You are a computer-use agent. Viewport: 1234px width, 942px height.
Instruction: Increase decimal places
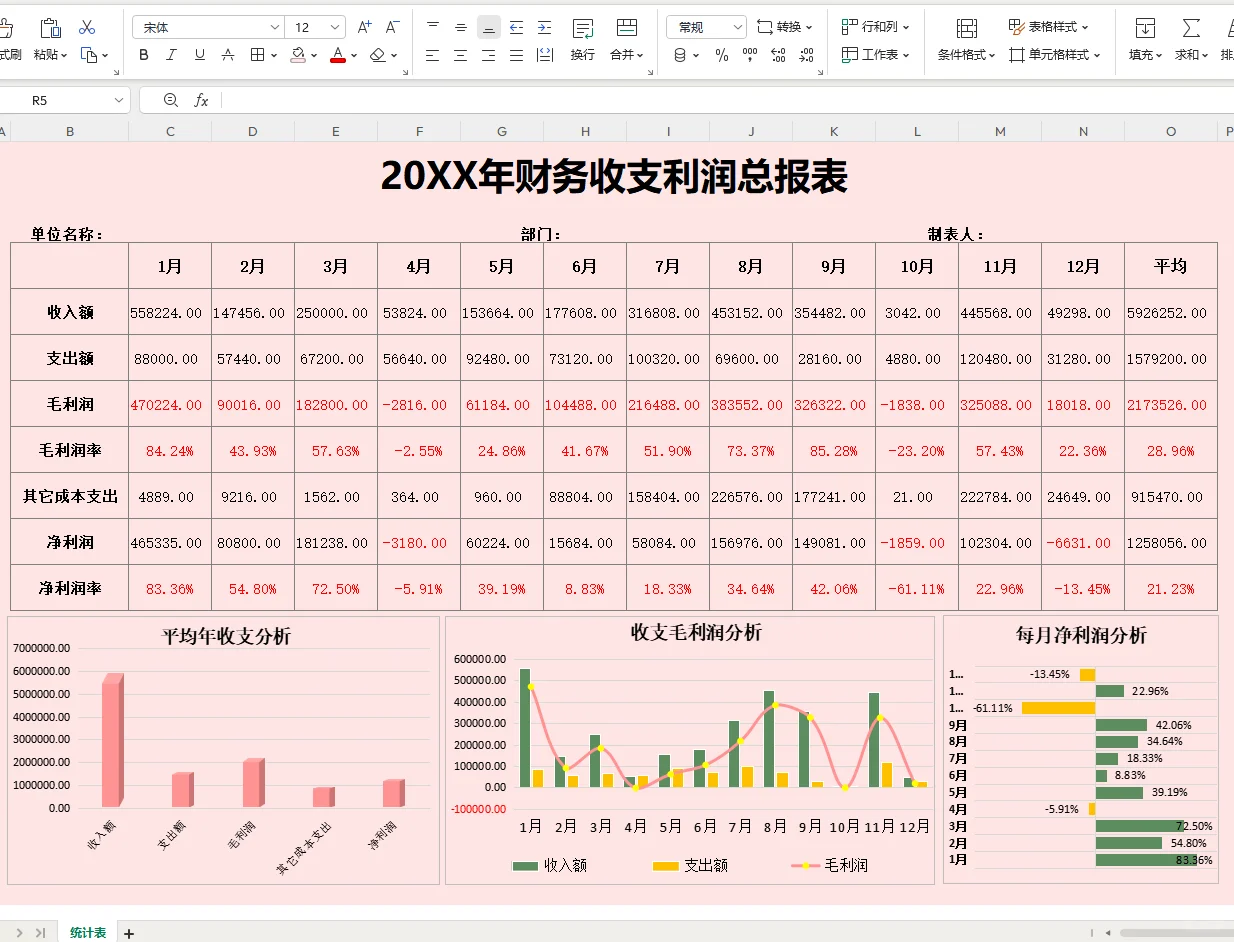point(779,55)
